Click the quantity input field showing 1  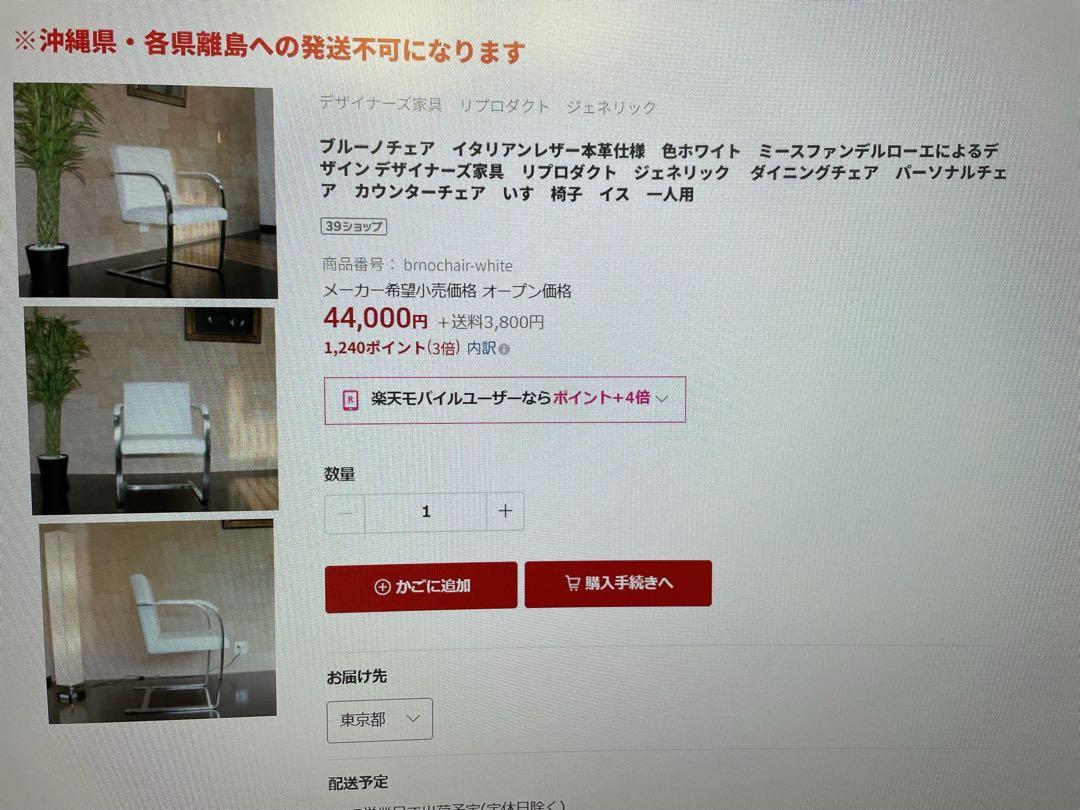click(426, 512)
